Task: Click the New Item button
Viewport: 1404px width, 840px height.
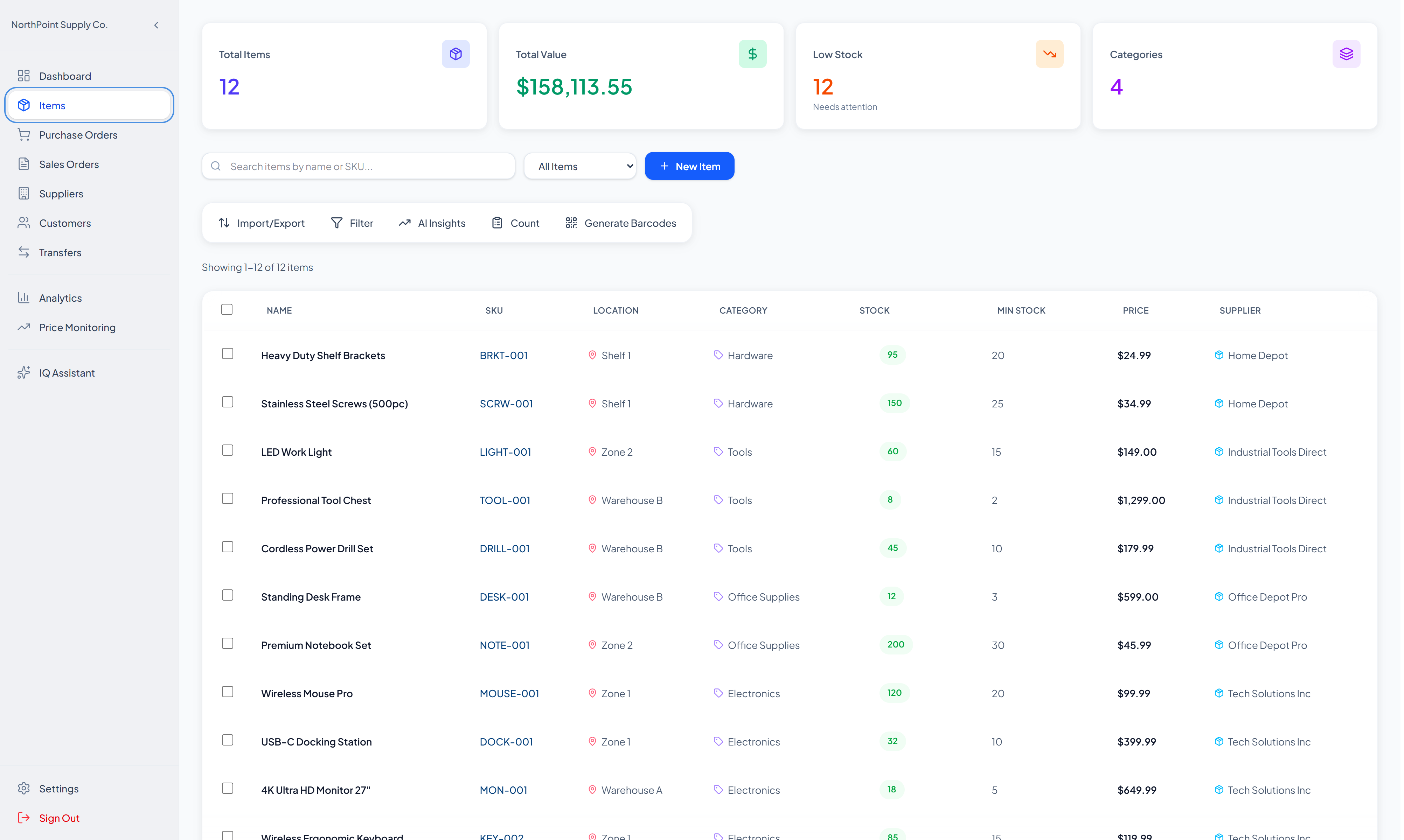Action: pos(690,166)
